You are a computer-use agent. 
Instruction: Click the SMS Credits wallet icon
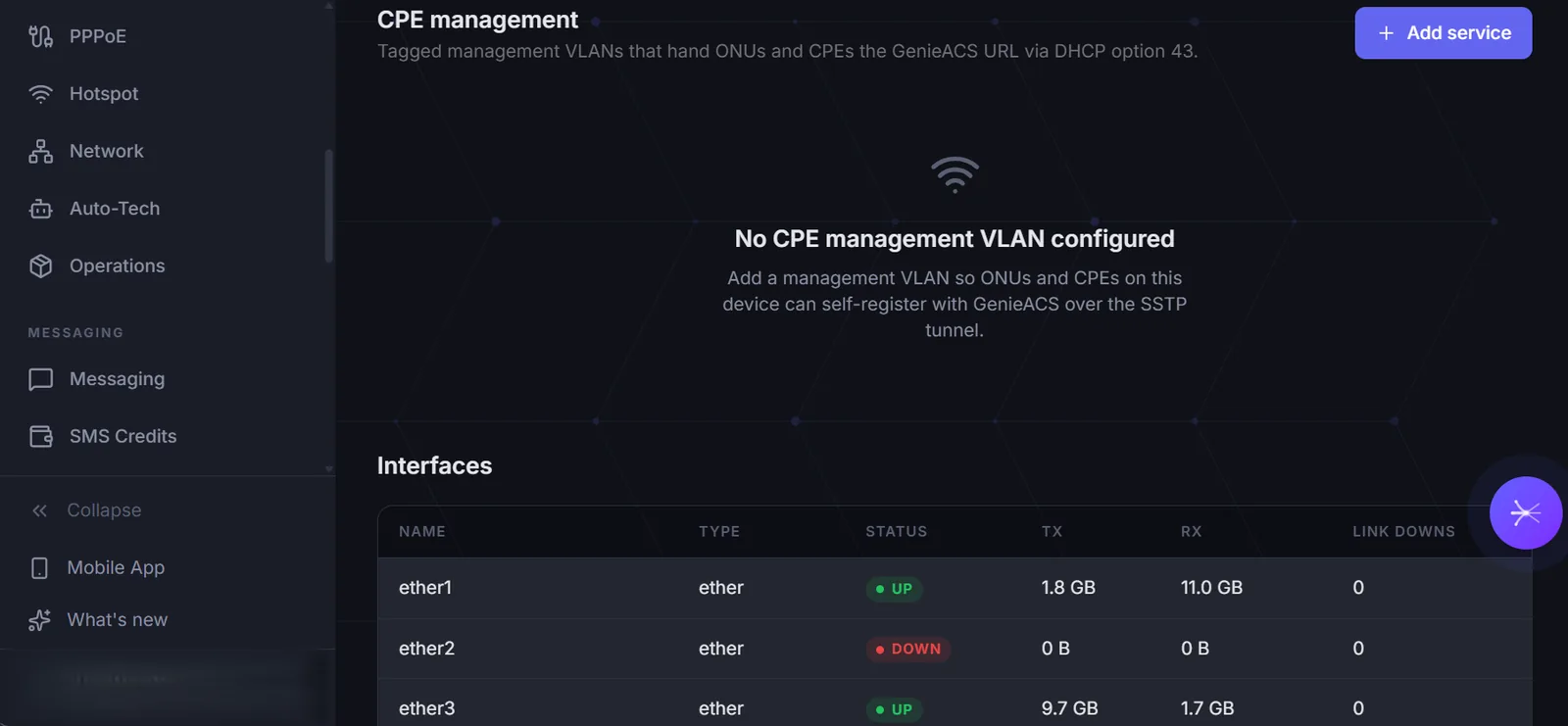click(x=40, y=436)
